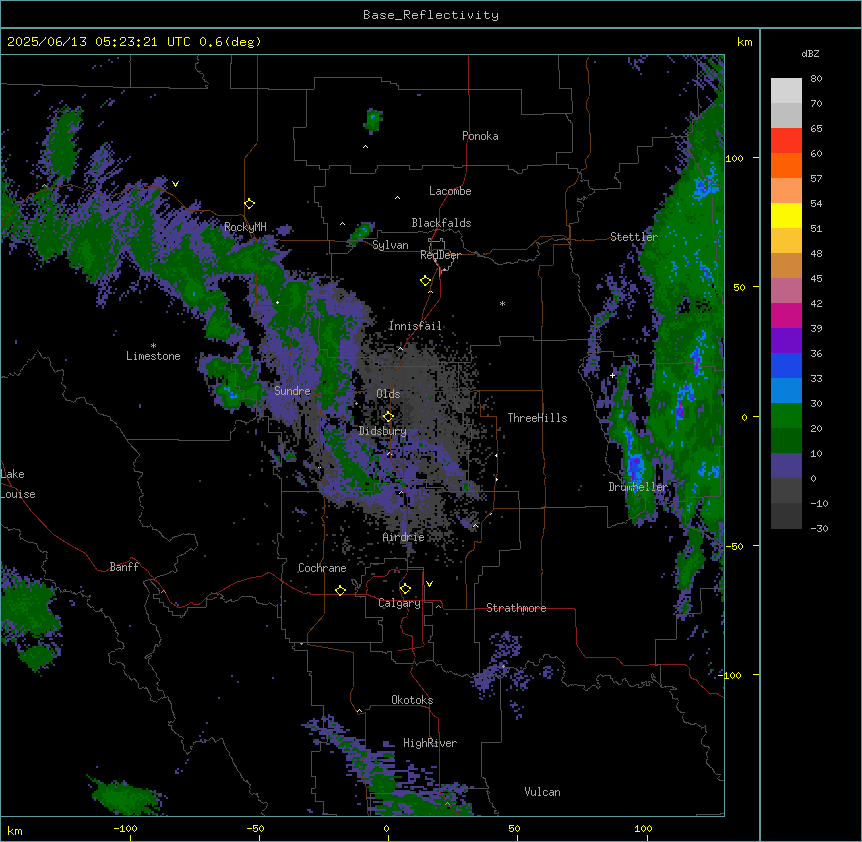The image size is (862, 842).
Task: Click the Banff label
Action: (x=124, y=567)
